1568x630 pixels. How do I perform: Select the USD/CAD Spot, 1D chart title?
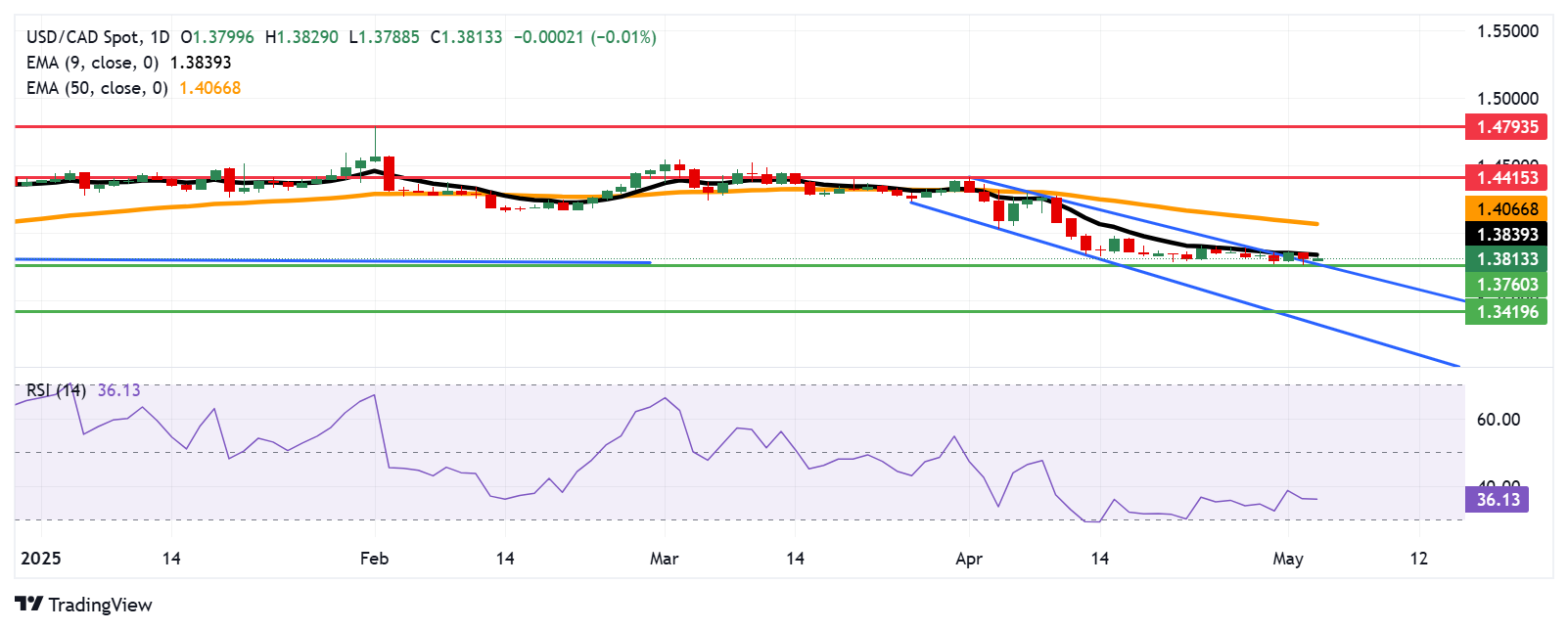coord(98,37)
